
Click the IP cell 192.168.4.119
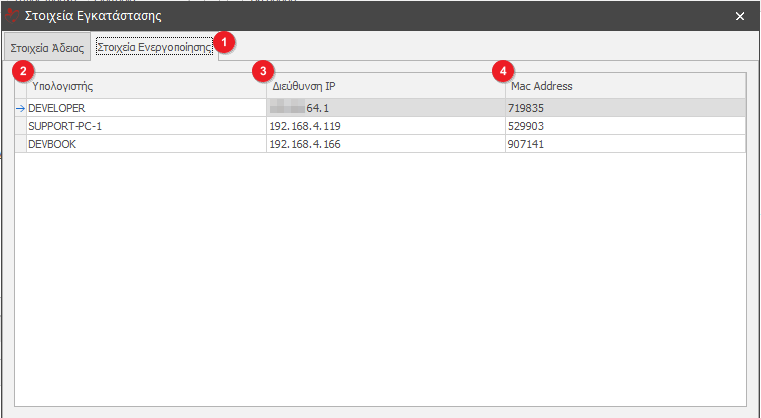pyautogui.click(x=385, y=127)
